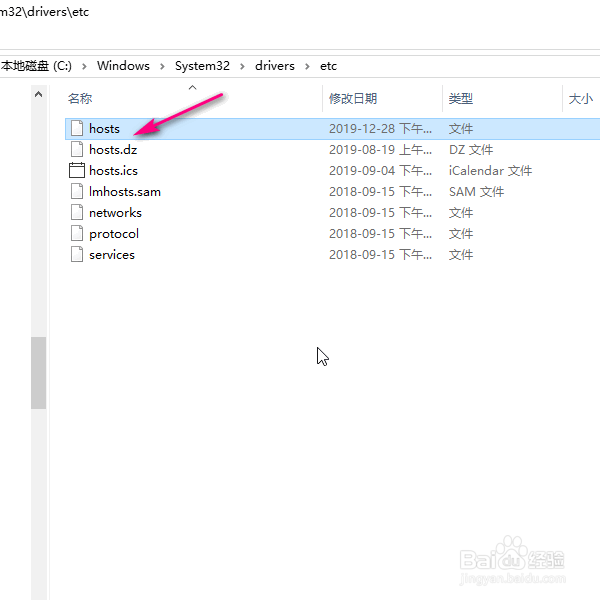Go to drivers breadcrumb folder
This screenshot has width=600, height=600.
pos(275,66)
